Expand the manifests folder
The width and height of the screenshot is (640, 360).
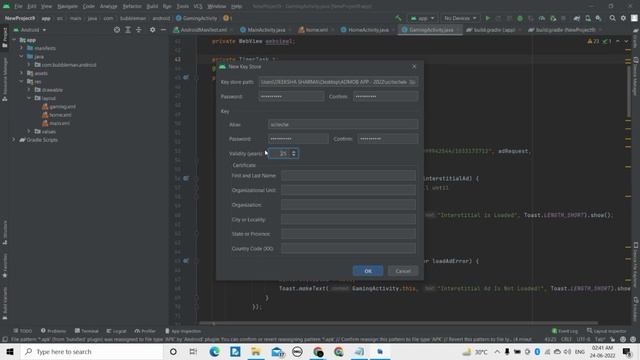22,48
